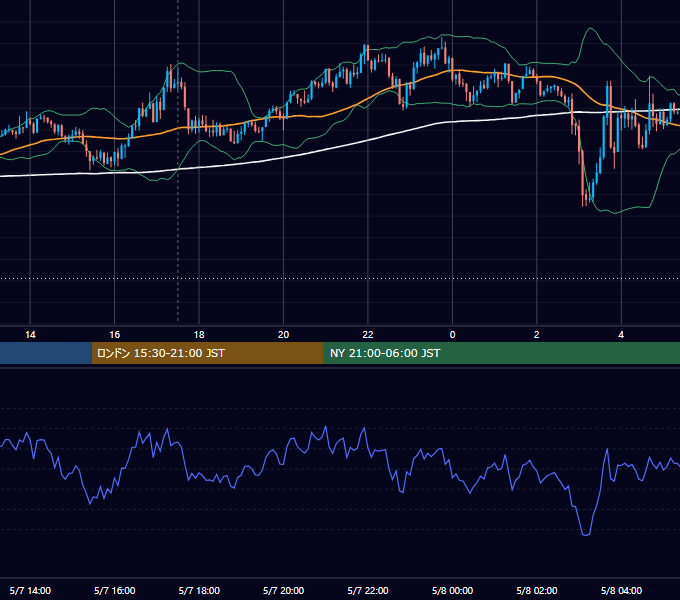Click the 5/7 20:00 label on the oscillator axis
This screenshot has width=680, height=600.
click(x=283, y=590)
